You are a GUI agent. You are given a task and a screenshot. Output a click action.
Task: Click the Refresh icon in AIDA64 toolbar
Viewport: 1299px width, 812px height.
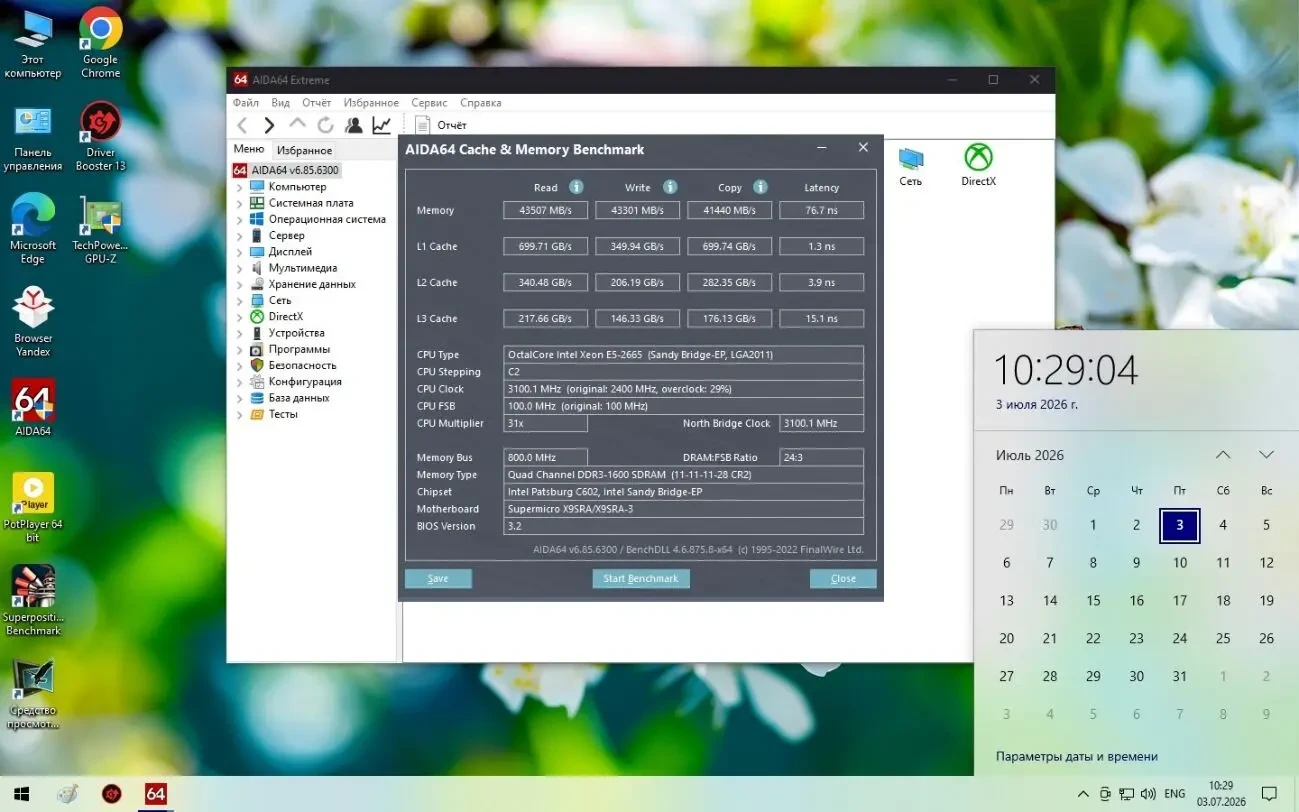click(x=325, y=125)
